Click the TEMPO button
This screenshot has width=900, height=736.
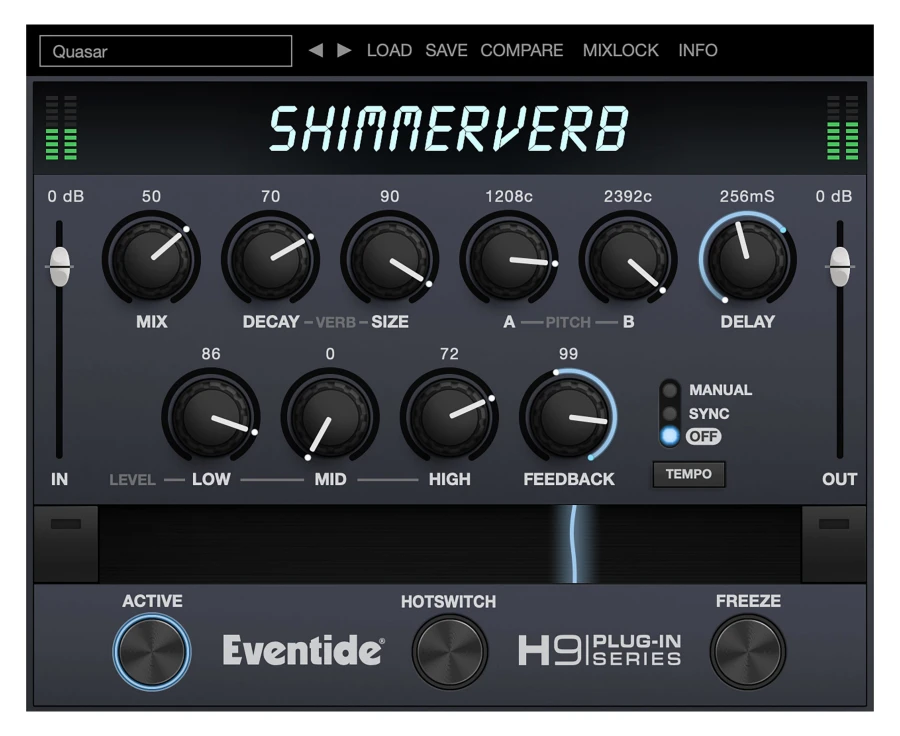689,474
